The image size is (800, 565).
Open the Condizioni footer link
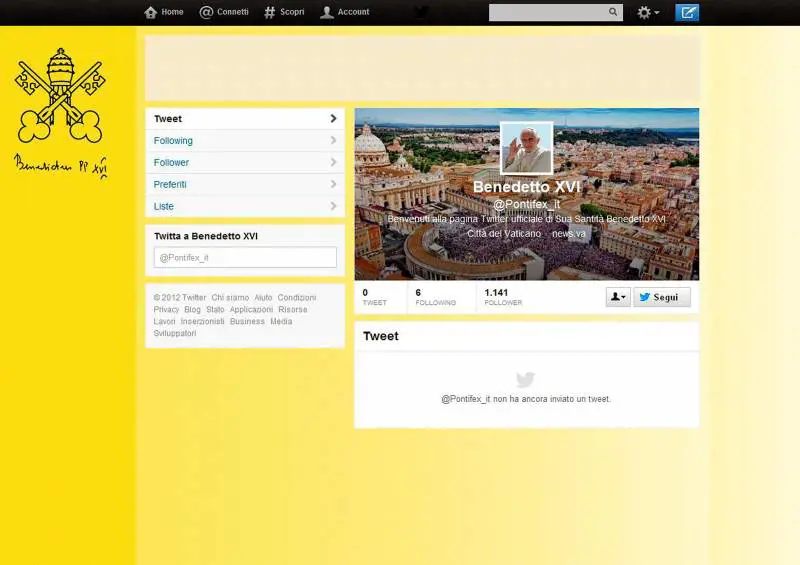[297, 298]
